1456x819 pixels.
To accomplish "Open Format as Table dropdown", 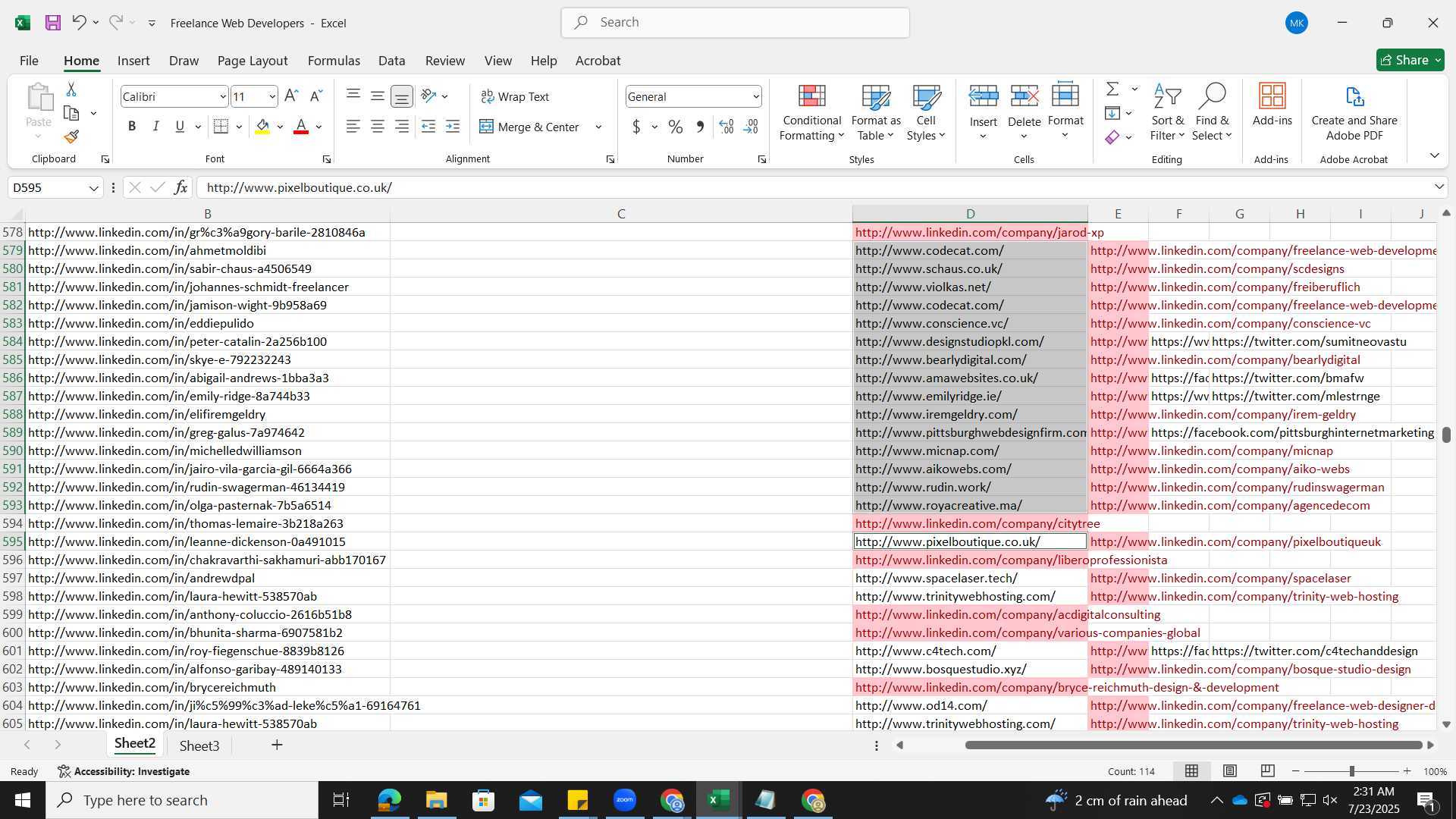I will (876, 112).
